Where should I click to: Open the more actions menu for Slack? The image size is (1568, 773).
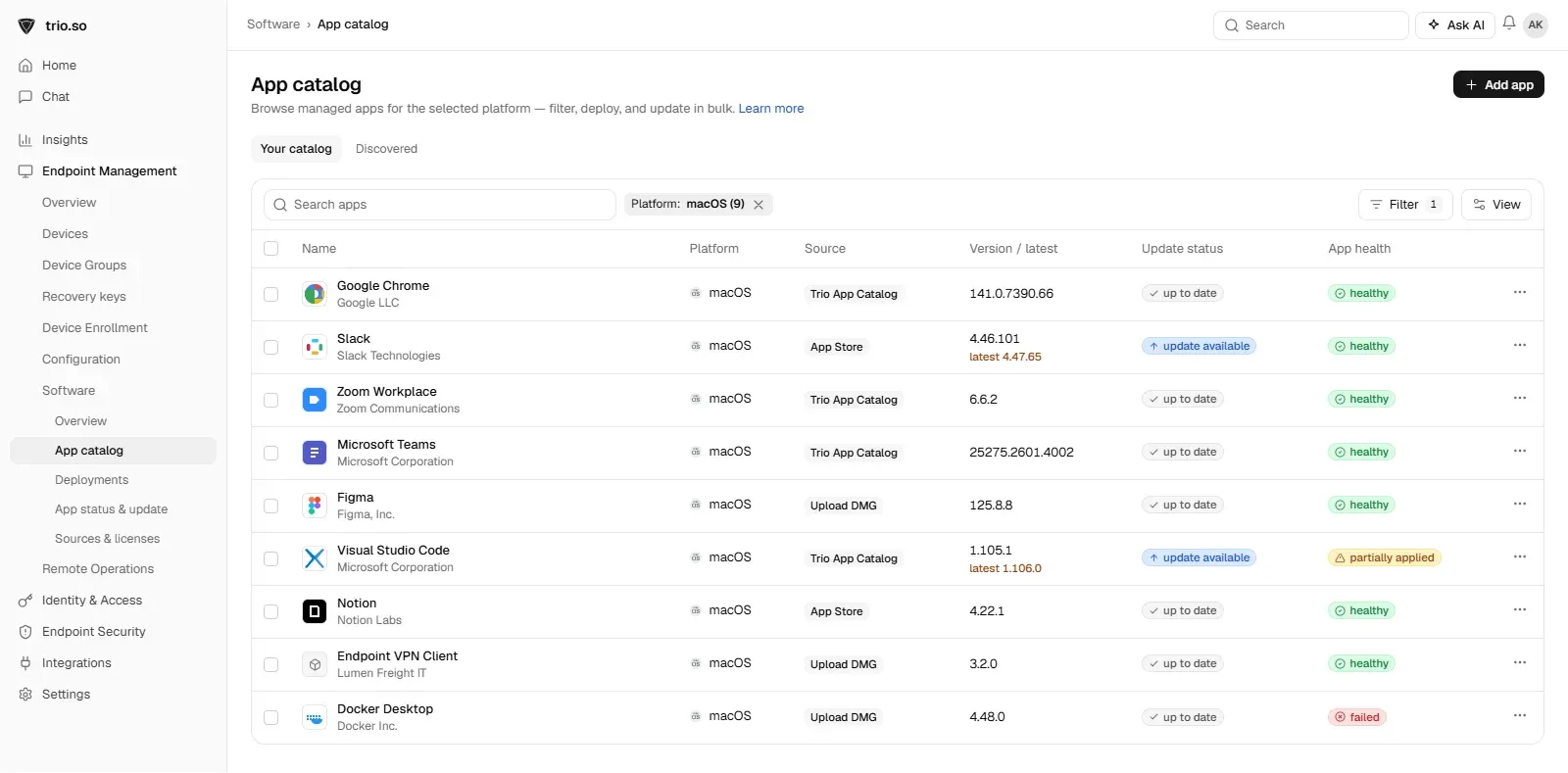(1520, 346)
